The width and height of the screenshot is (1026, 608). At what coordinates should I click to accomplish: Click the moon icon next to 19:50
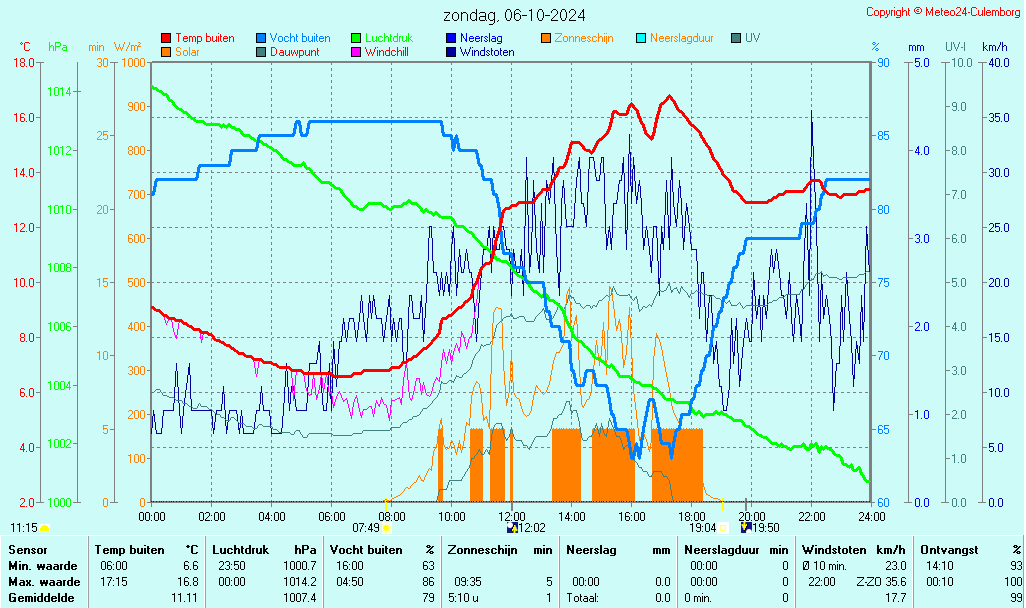coord(745,528)
